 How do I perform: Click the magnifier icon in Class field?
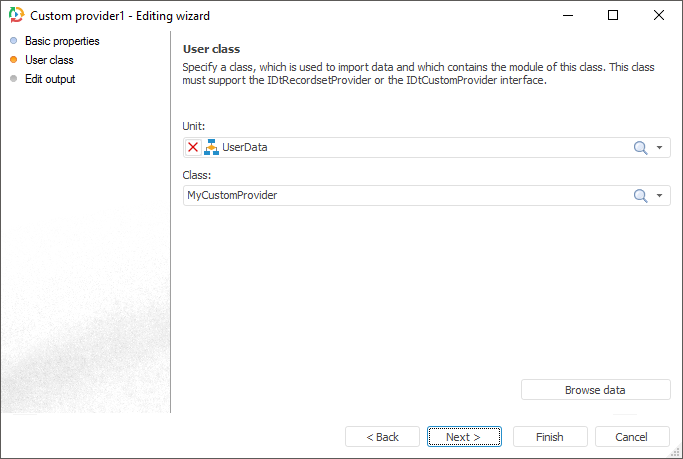coord(641,196)
